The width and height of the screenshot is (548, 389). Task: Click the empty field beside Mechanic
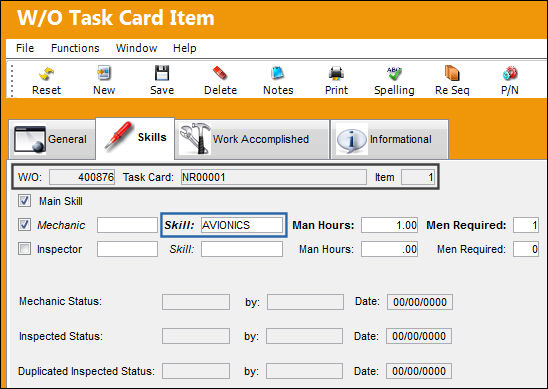(127, 225)
